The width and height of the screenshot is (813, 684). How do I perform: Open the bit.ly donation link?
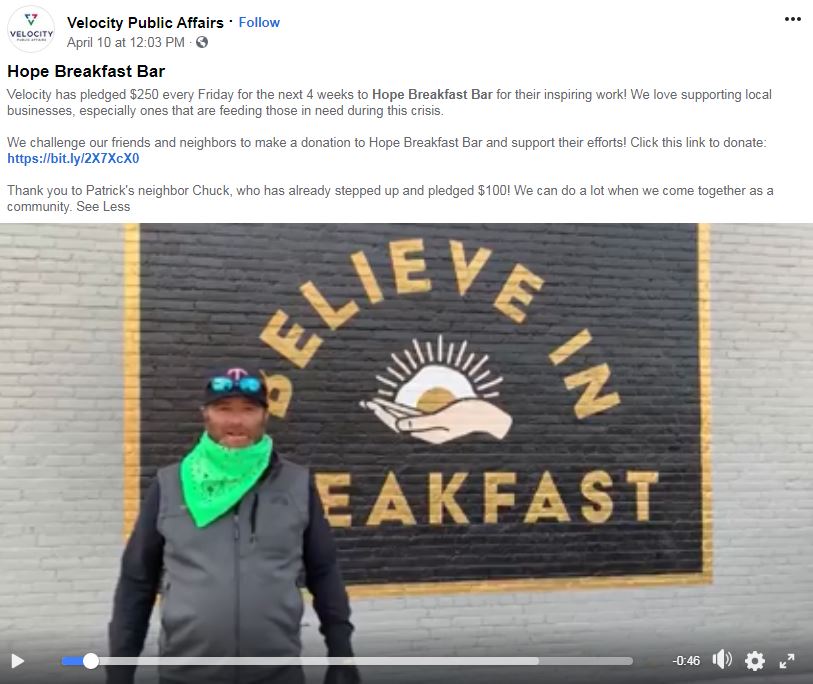(x=73, y=158)
